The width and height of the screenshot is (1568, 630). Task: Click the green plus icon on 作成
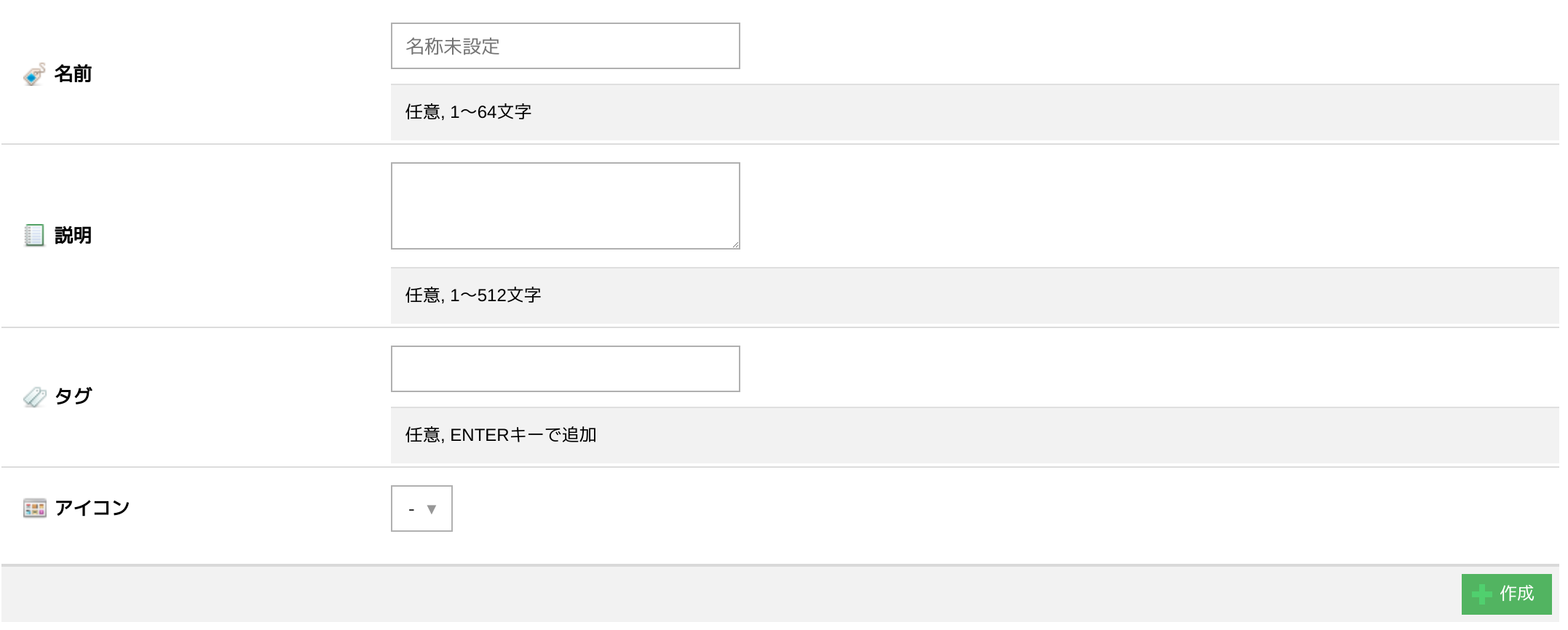pos(1481,594)
